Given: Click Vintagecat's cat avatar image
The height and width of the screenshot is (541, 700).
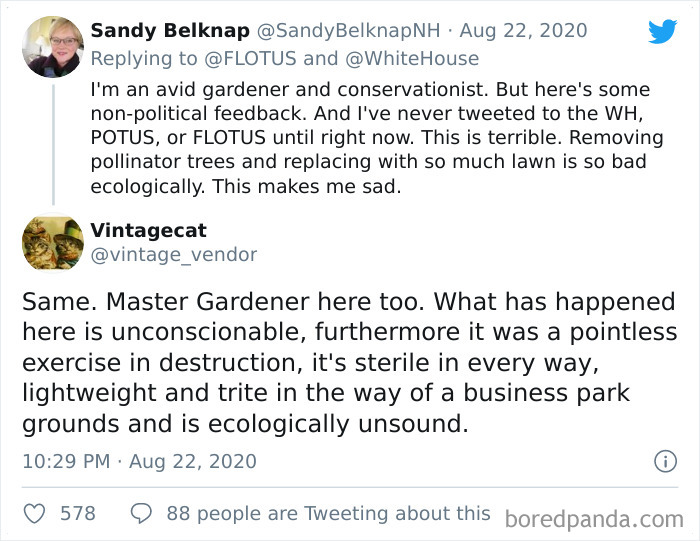Looking at the screenshot, I should pos(52,243).
